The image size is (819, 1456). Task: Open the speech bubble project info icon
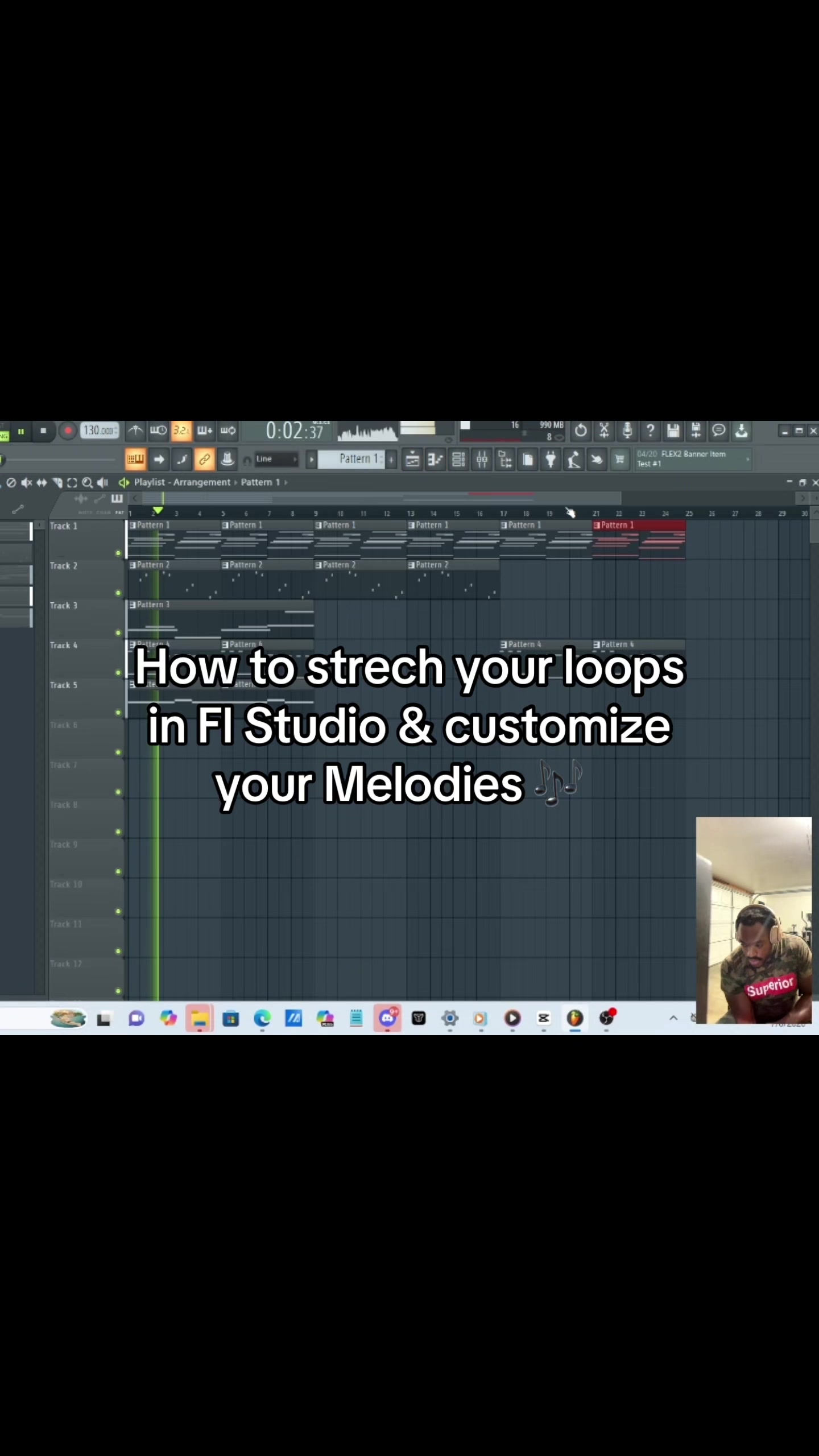click(719, 431)
